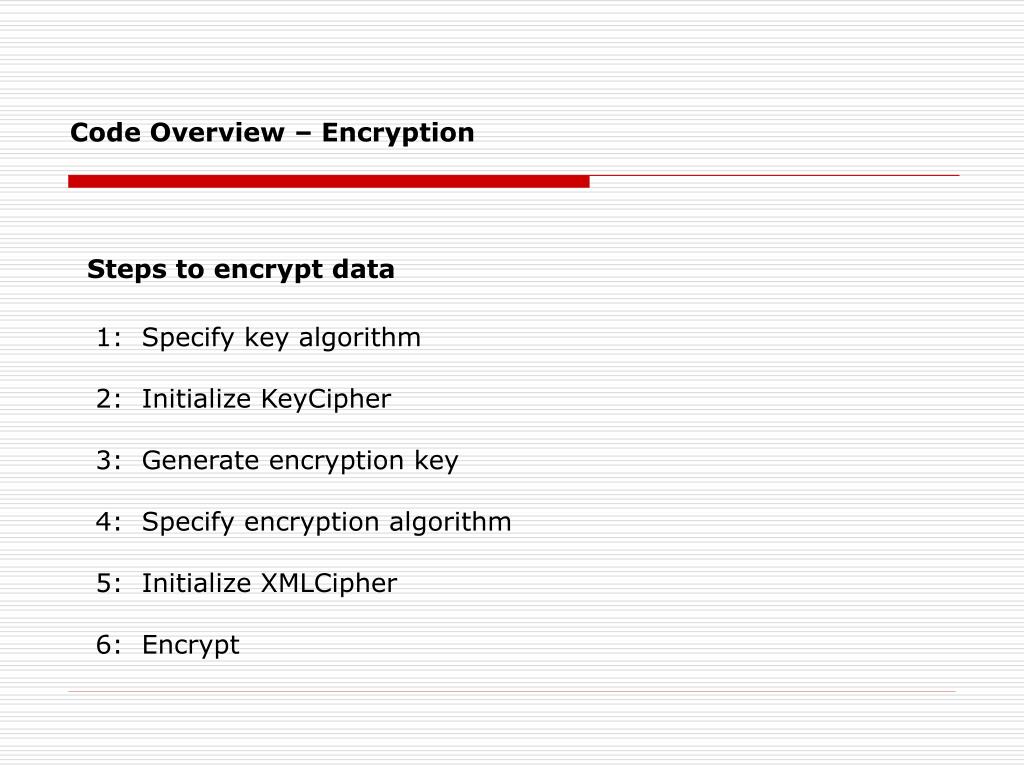Select the "Specify encryption algorithm" step text
The image size is (1024, 768).
click(x=326, y=522)
